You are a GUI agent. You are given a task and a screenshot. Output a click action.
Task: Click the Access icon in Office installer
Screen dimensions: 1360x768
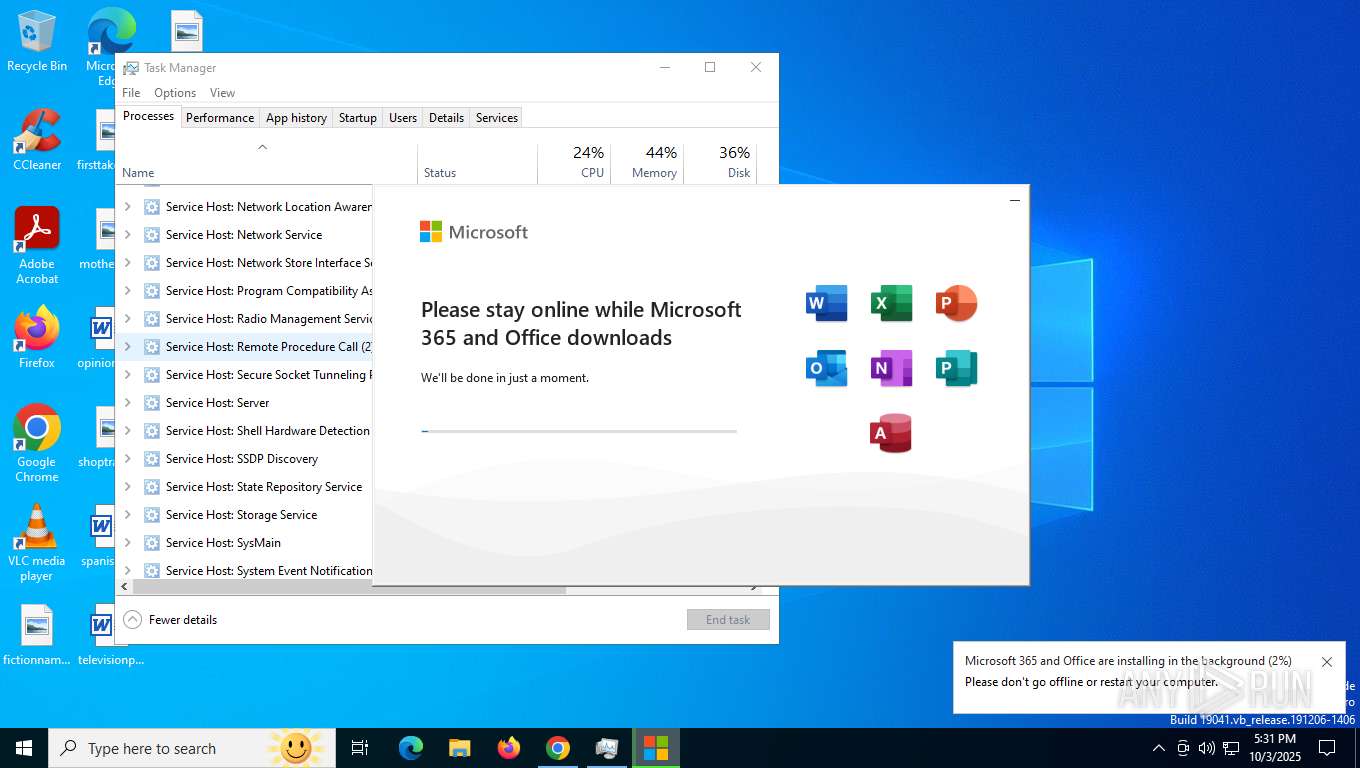coord(891,433)
